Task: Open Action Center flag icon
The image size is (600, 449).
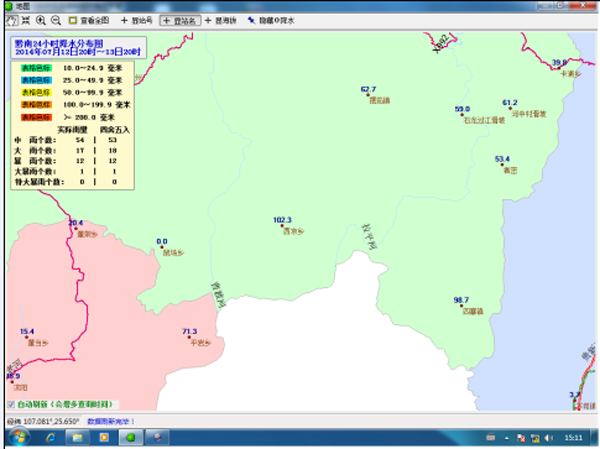Action: pyautogui.click(x=521, y=438)
